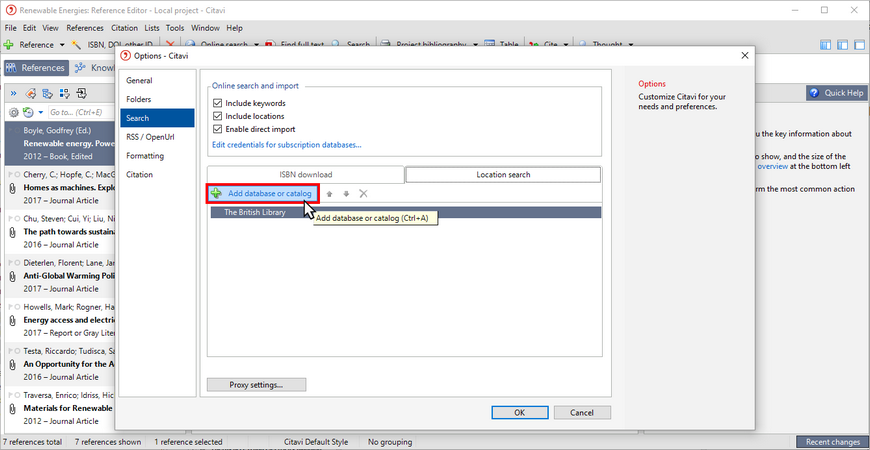Toggle the Include keywords checkbox
The height and width of the screenshot is (450, 870).
point(218,103)
